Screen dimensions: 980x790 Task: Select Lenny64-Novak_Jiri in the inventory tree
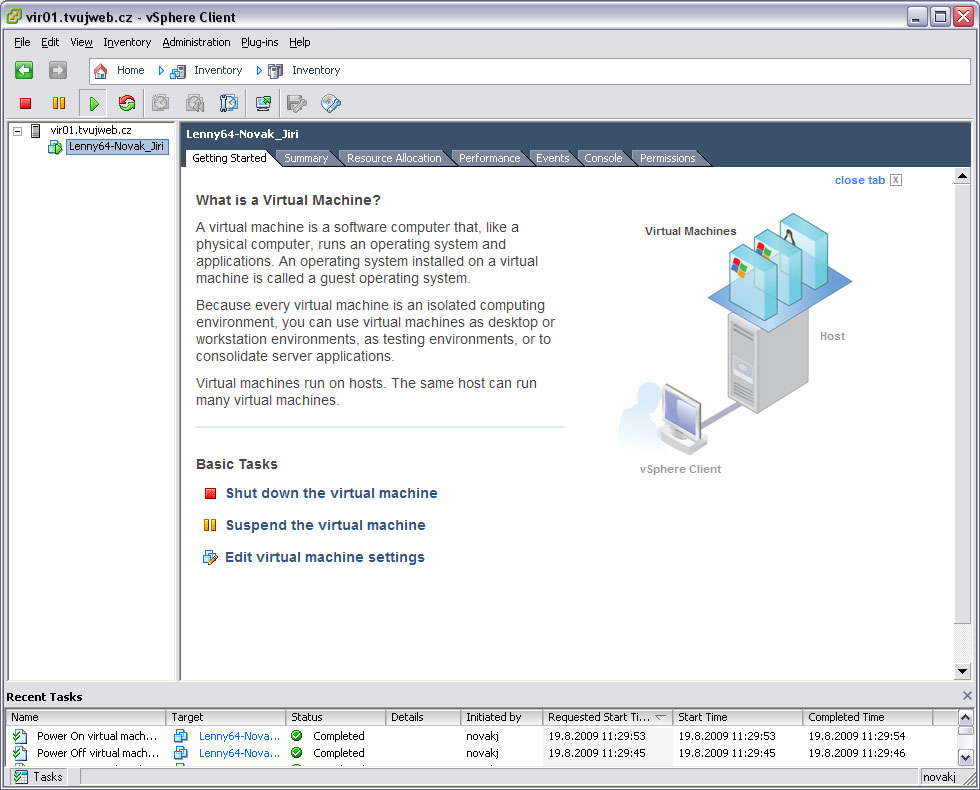115,147
